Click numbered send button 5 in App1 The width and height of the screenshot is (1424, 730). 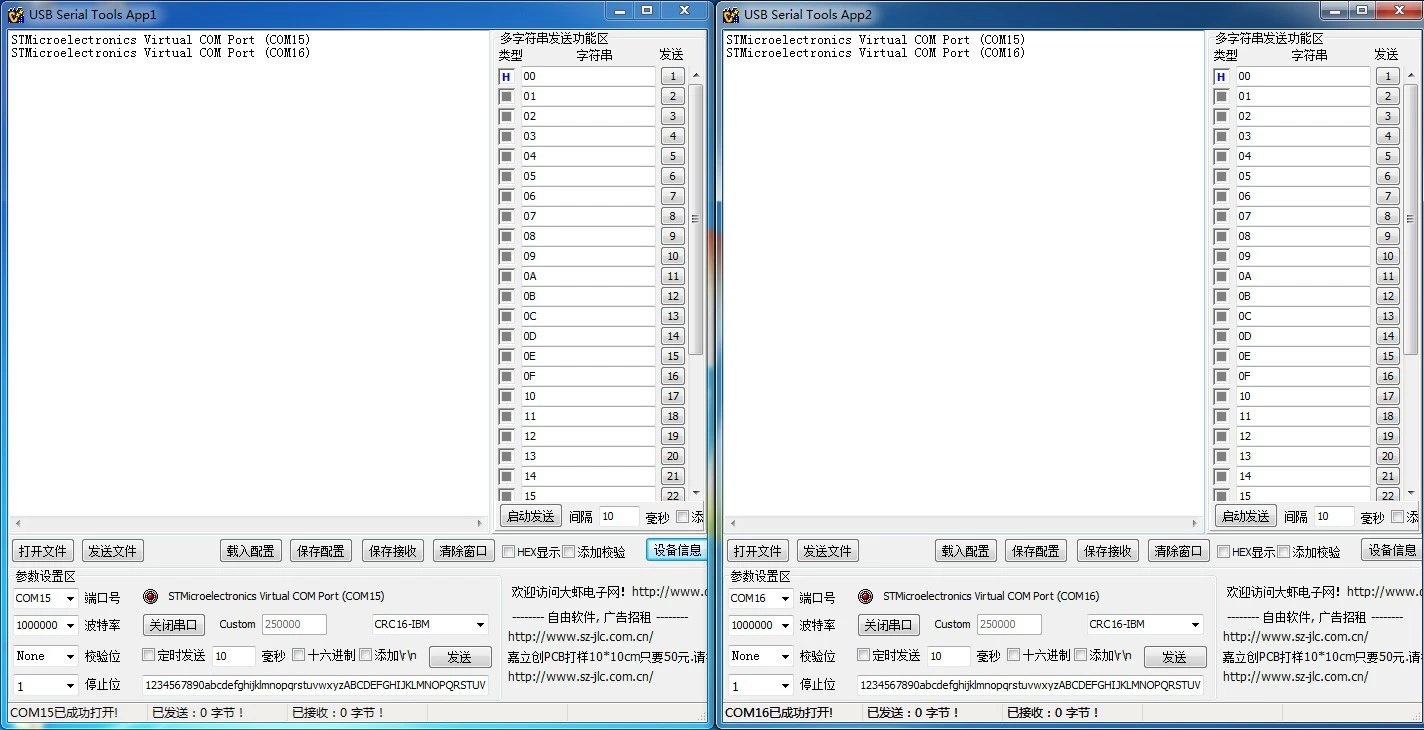673,156
